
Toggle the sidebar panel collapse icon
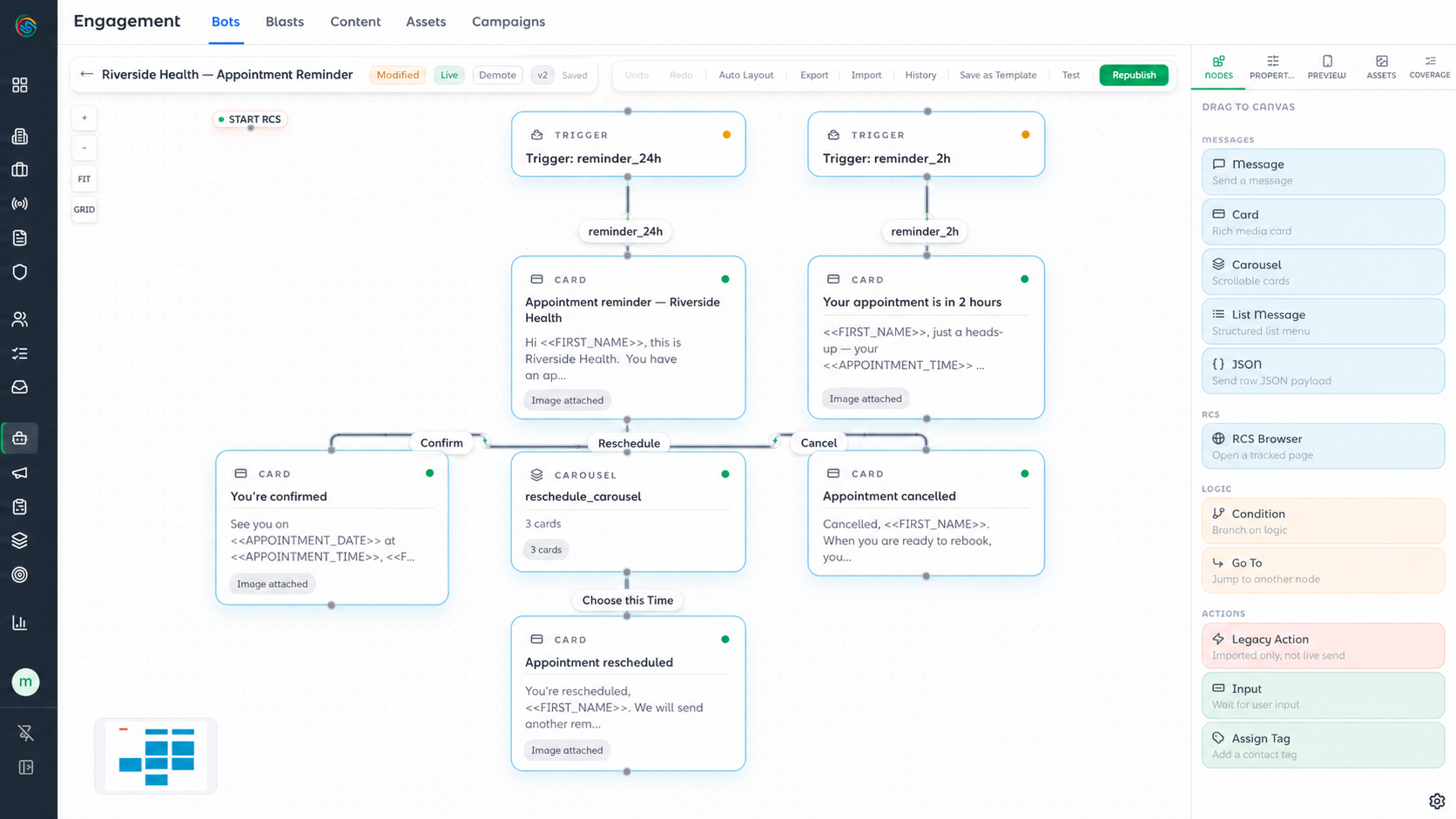(26, 767)
